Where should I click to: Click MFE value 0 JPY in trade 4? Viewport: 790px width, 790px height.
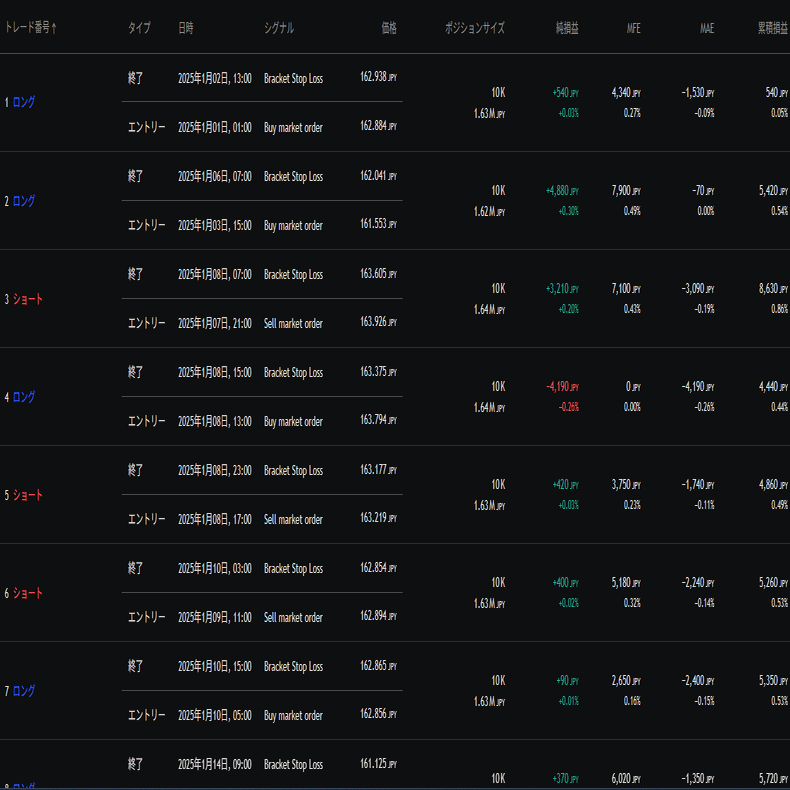click(x=633, y=386)
